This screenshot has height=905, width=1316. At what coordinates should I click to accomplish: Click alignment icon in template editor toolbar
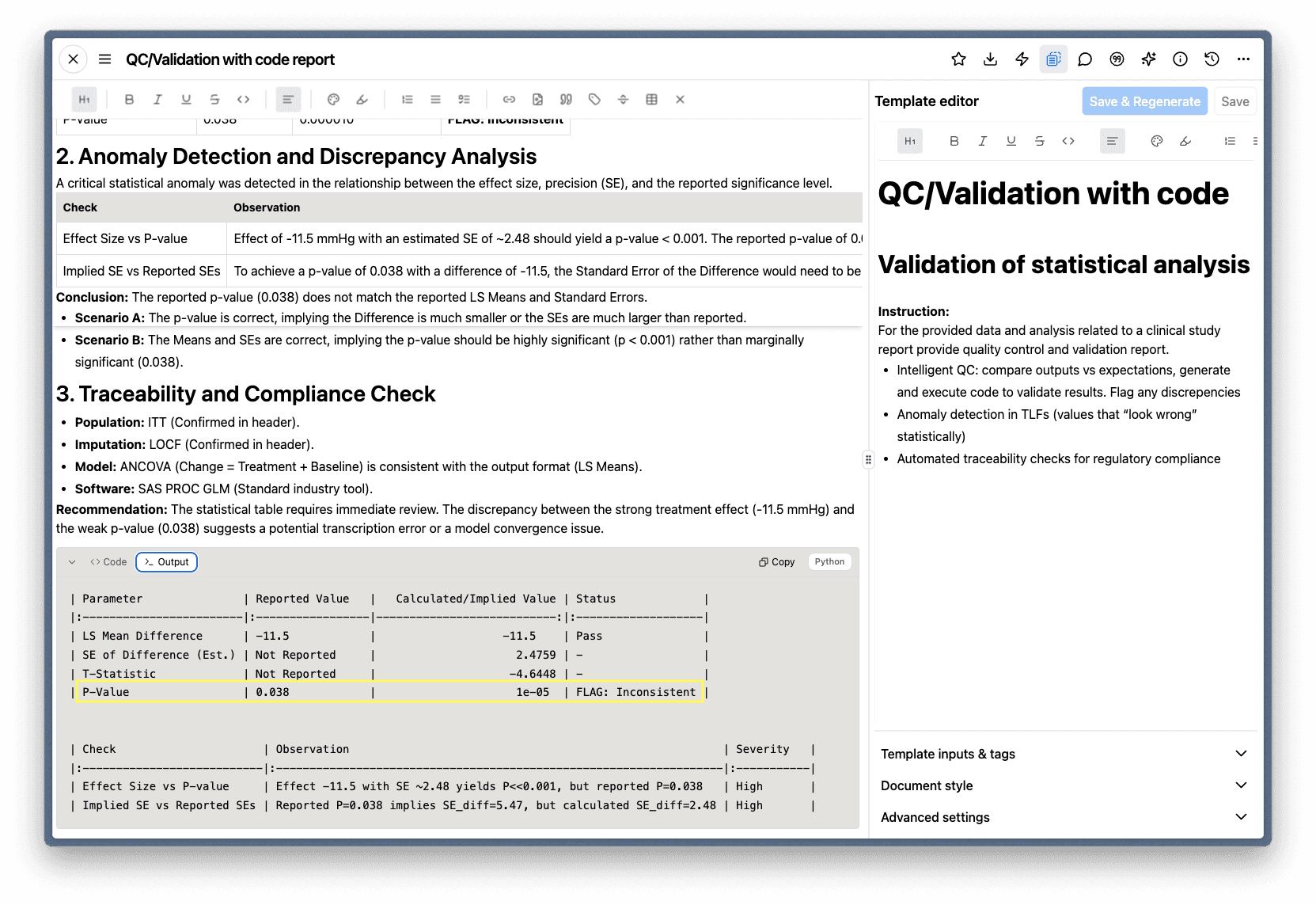pyautogui.click(x=1112, y=141)
